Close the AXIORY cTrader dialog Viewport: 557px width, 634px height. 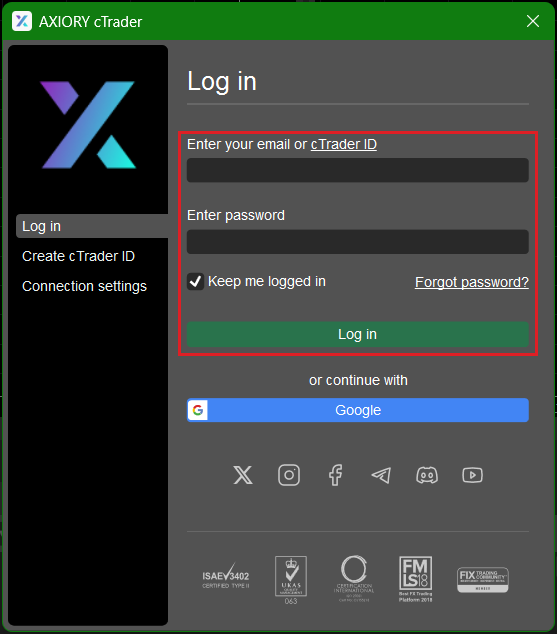(x=533, y=21)
